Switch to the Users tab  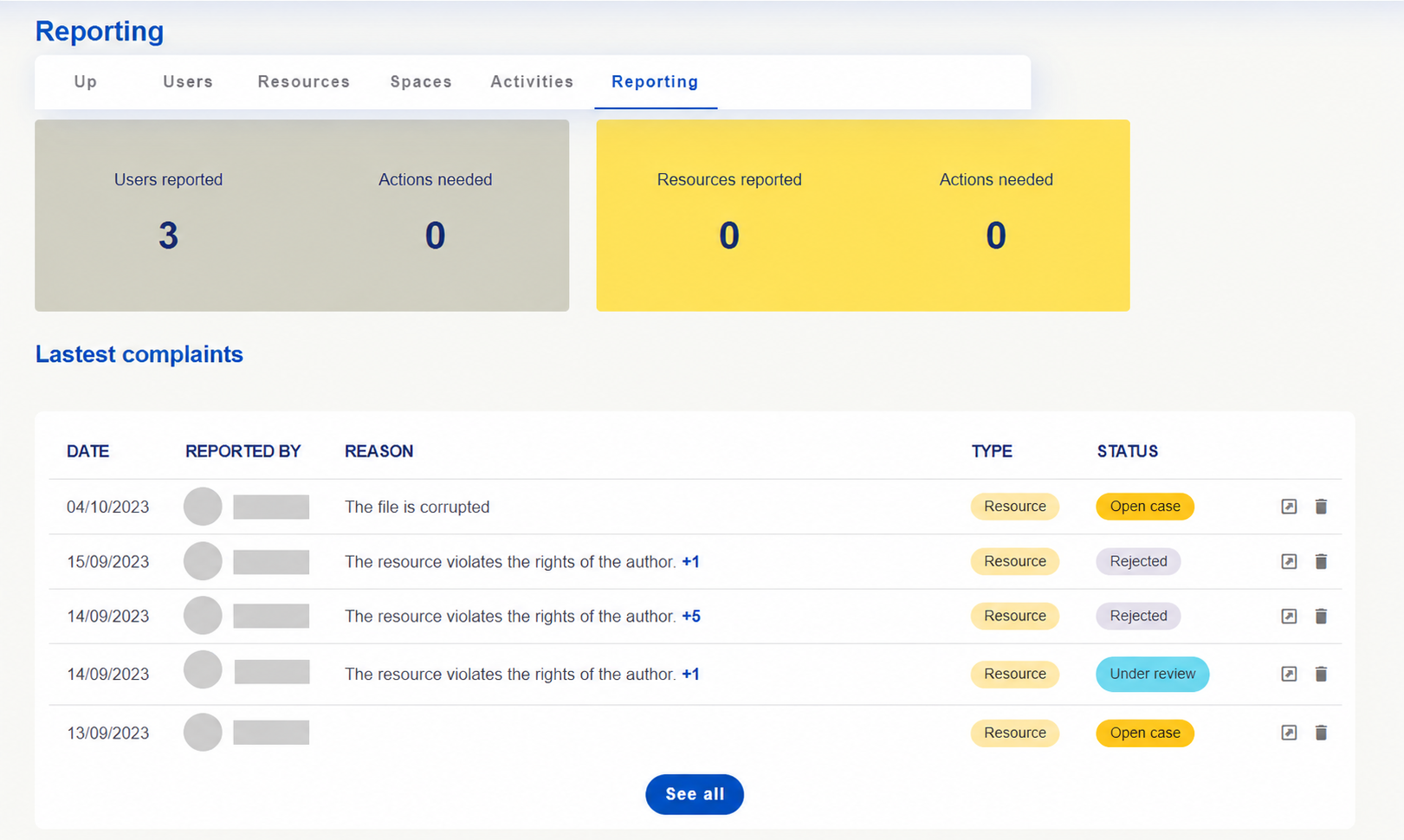188,81
